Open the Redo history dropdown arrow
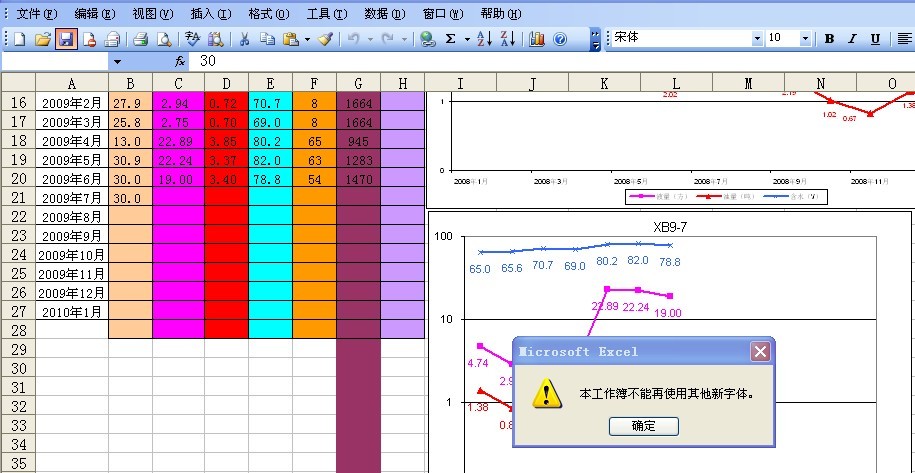This screenshot has height=473, width=915. click(404, 40)
